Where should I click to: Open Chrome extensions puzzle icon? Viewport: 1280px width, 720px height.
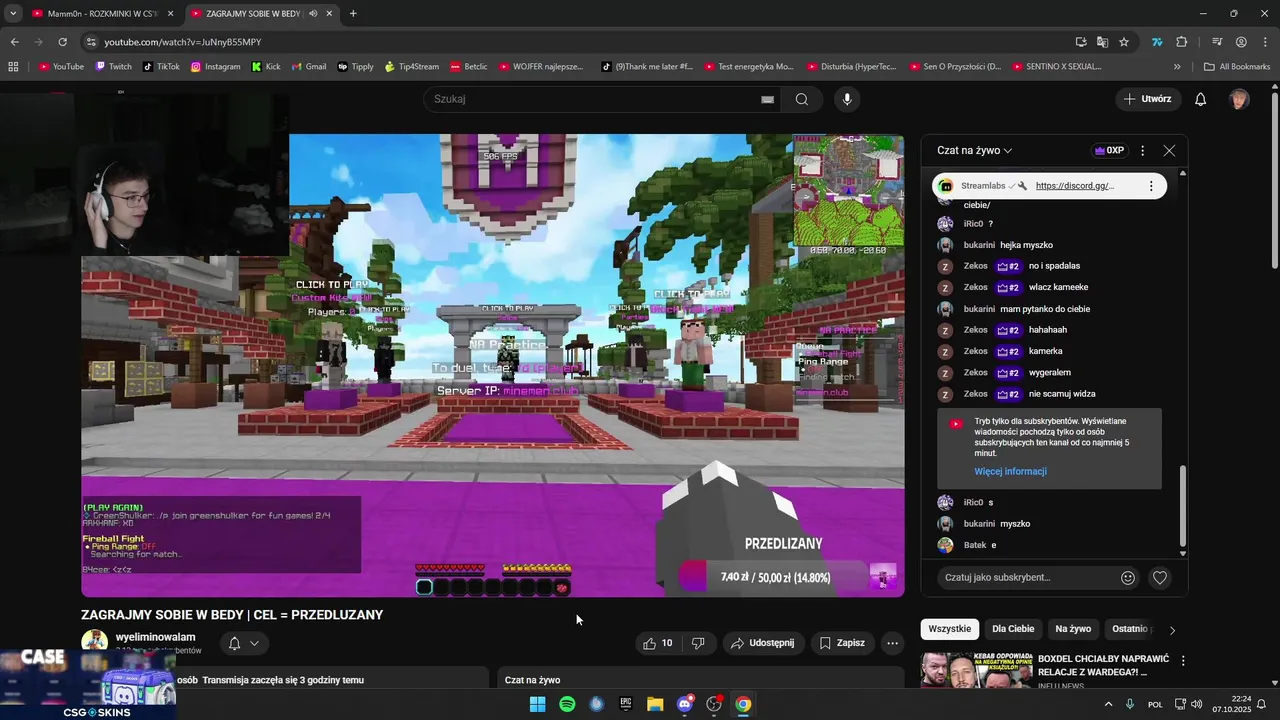point(1181,42)
